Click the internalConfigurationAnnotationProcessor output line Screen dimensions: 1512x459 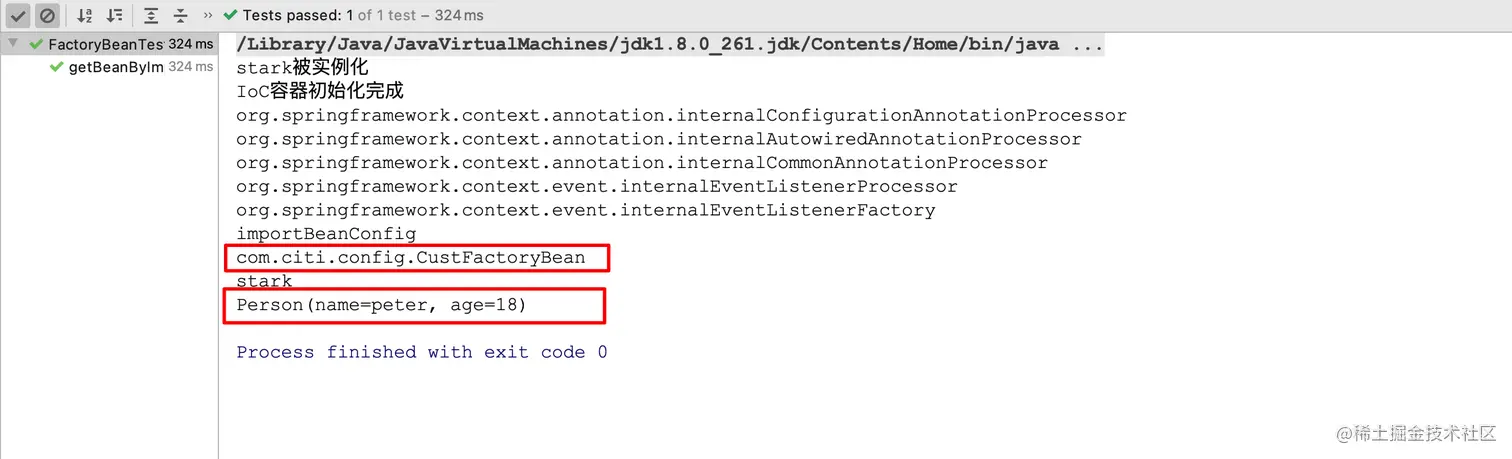tap(681, 116)
